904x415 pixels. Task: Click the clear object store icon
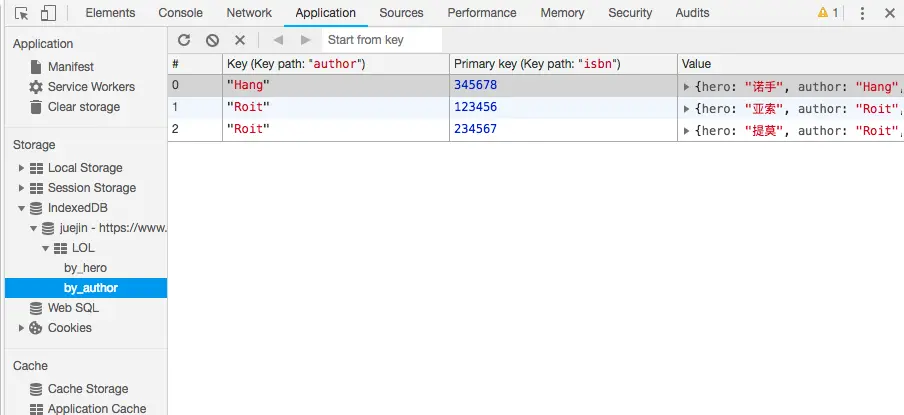(x=212, y=40)
